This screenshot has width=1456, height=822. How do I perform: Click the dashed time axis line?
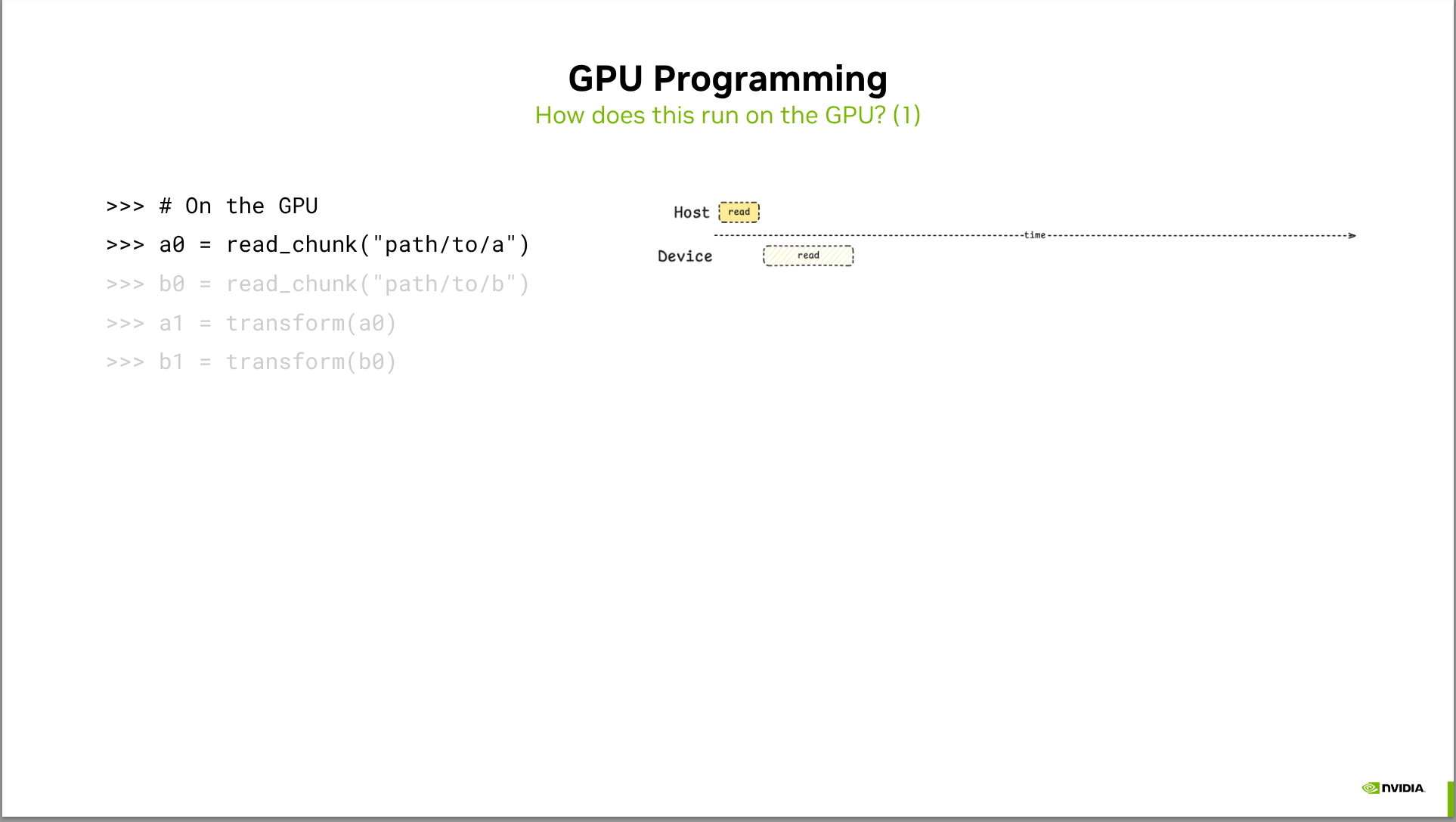[x=869, y=236]
